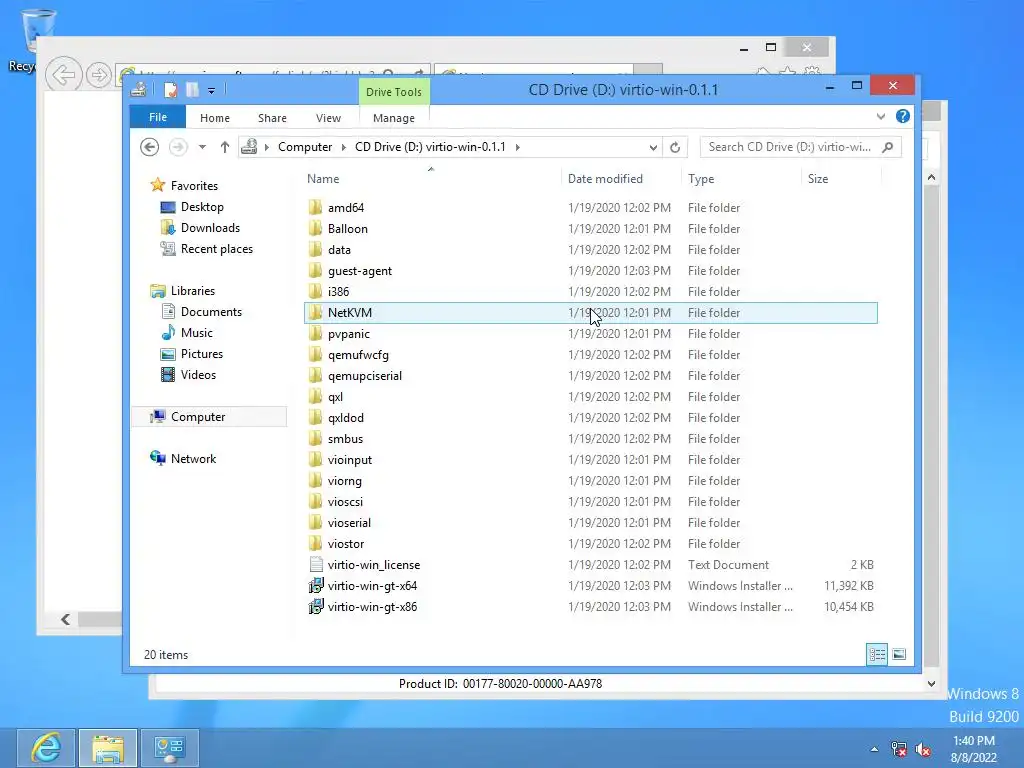The width and height of the screenshot is (1024, 768).
Task: Go up one folder level
Action: [225, 147]
